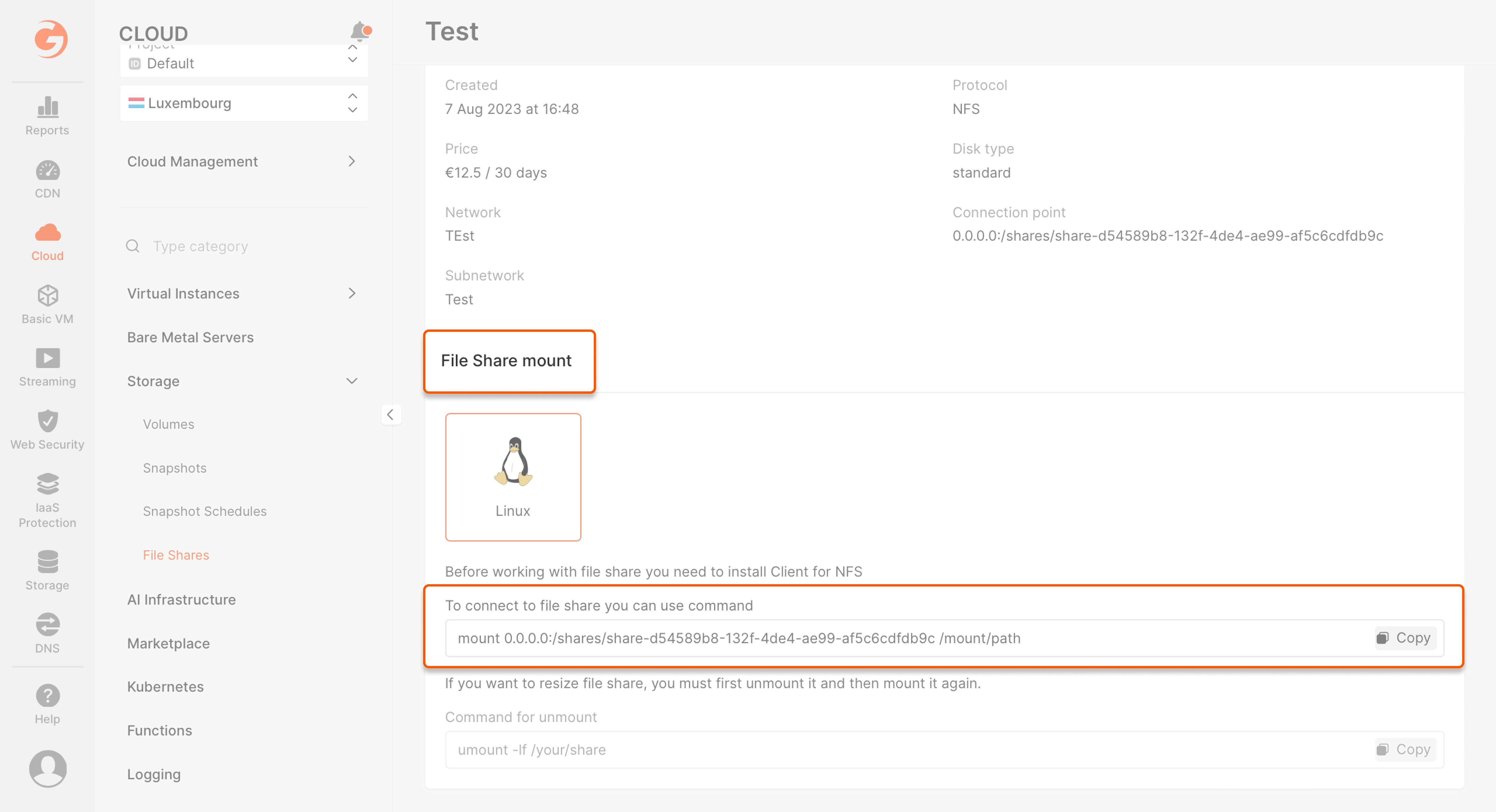
Task: Open the Luxembourg region selector
Action: (x=243, y=103)
